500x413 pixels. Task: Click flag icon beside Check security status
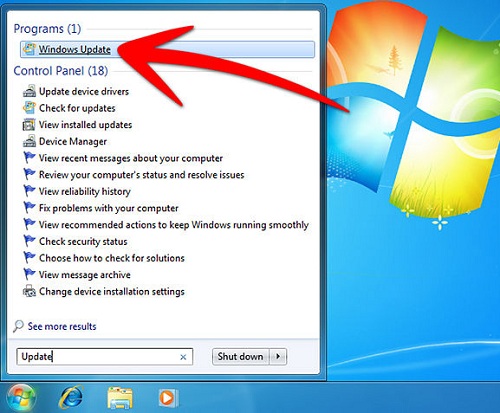tap(29, 240)
